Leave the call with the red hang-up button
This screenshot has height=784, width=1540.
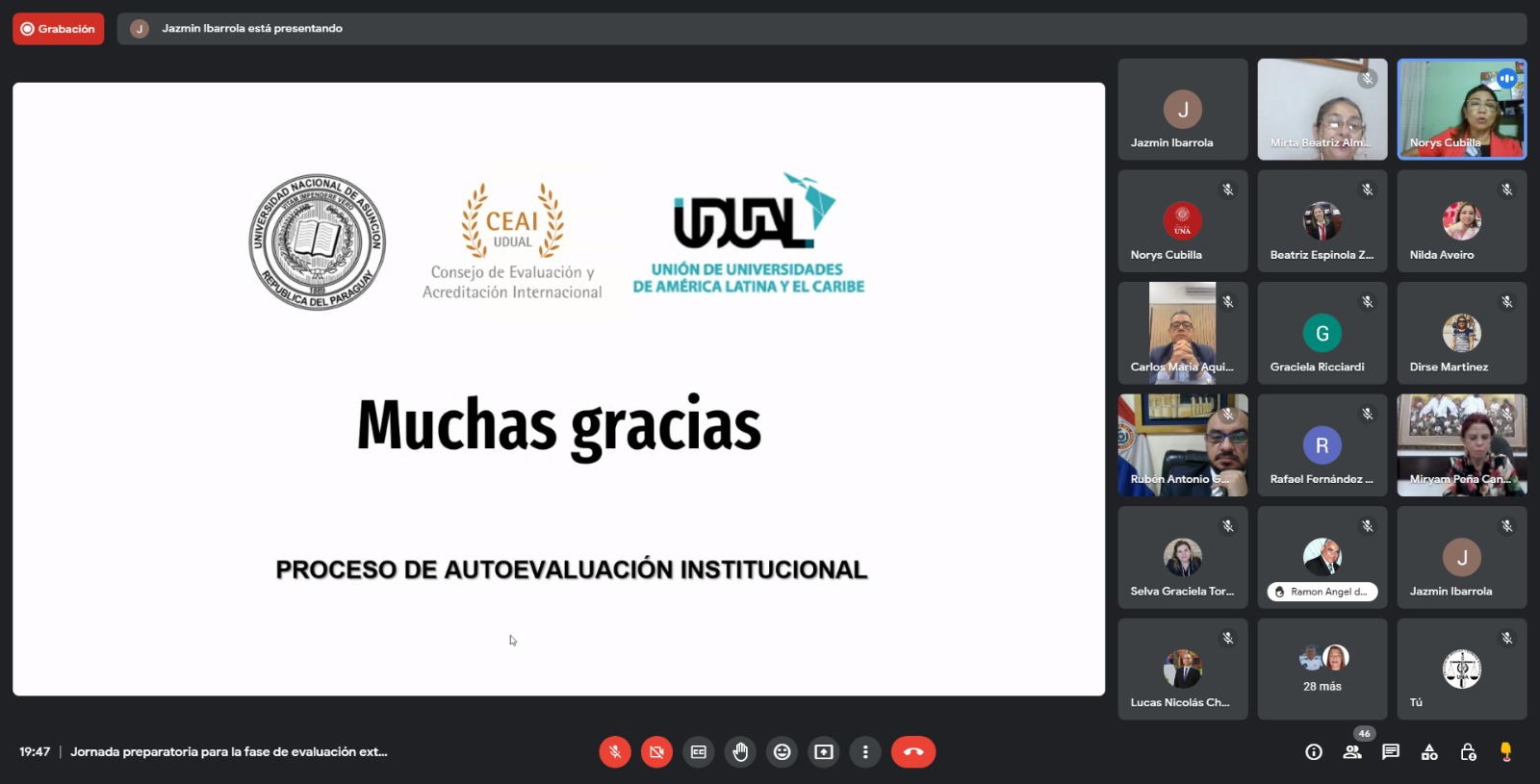(x=913, y=752)
